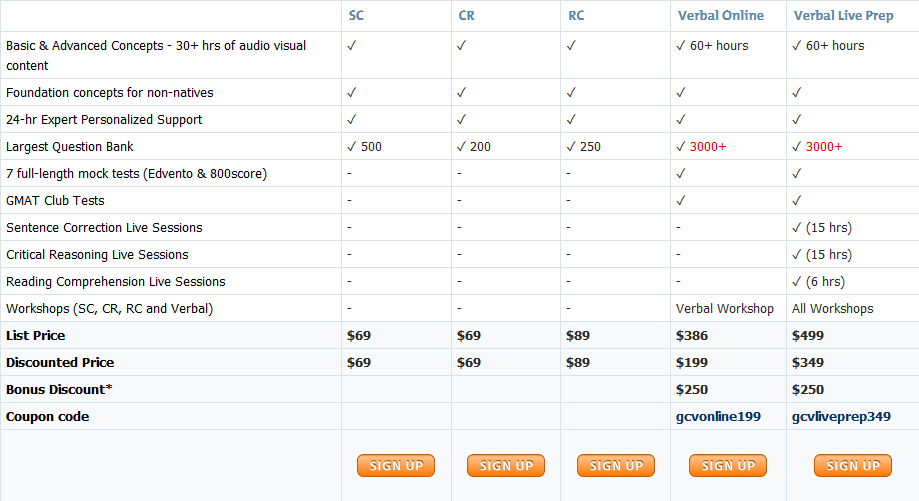This screenshot has height=501, width=919.
Task: Select coupon code gcvliveprep349
Action: [x=841, y=416]
